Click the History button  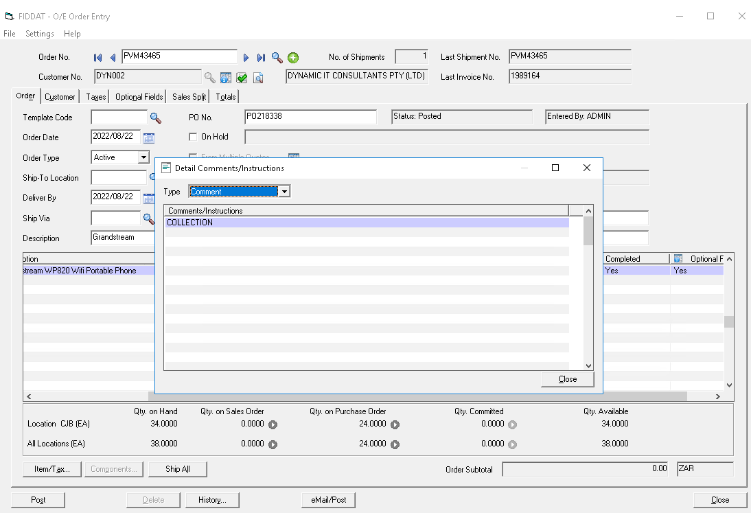click(211, 500)
